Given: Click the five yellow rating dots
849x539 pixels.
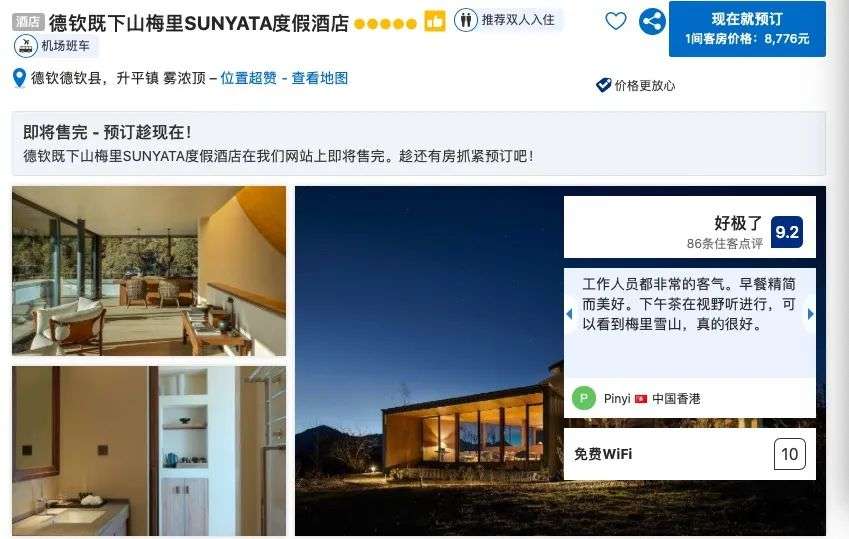Looking at the screenshot, I should point(386,24).
